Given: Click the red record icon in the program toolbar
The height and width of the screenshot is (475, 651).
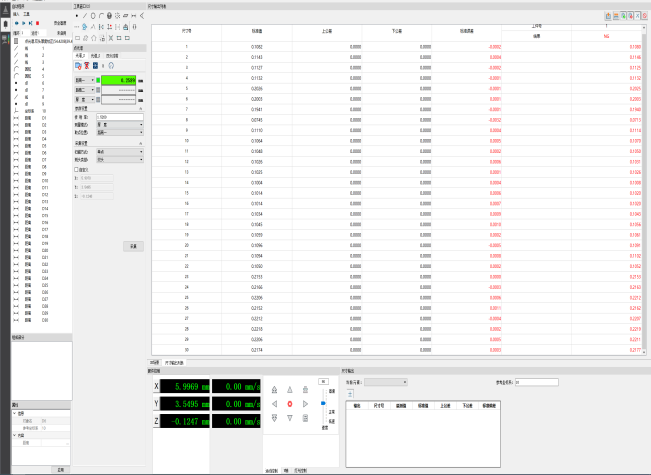Looking at the screenshot, I should point(38,21).
